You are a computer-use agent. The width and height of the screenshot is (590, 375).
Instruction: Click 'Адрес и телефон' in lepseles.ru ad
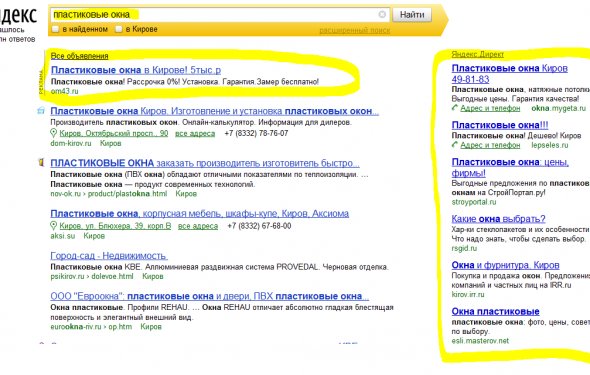(490, 145)
